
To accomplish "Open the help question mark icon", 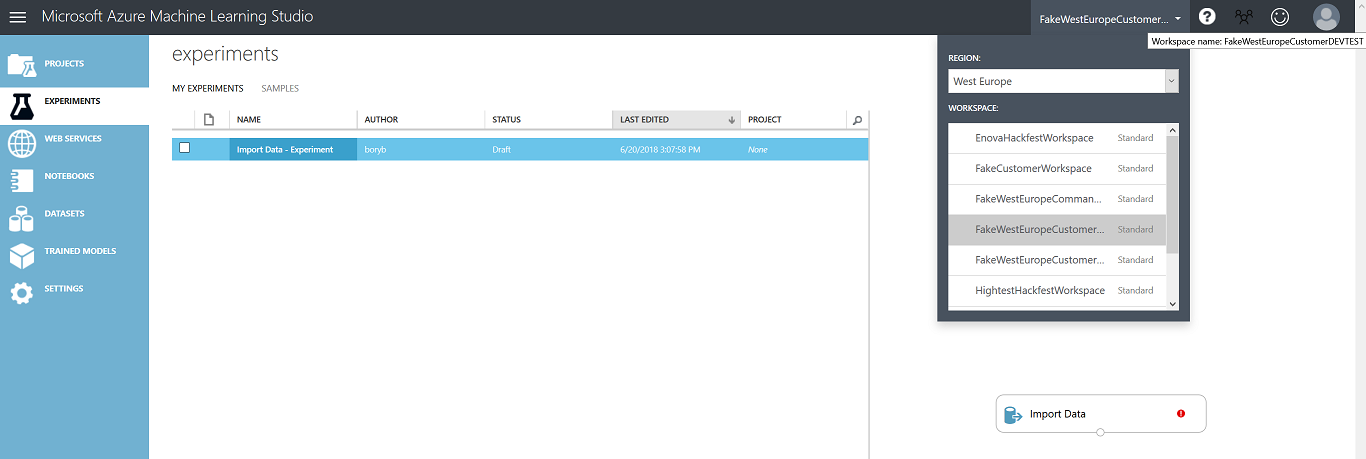I will tap(1208, 17).
